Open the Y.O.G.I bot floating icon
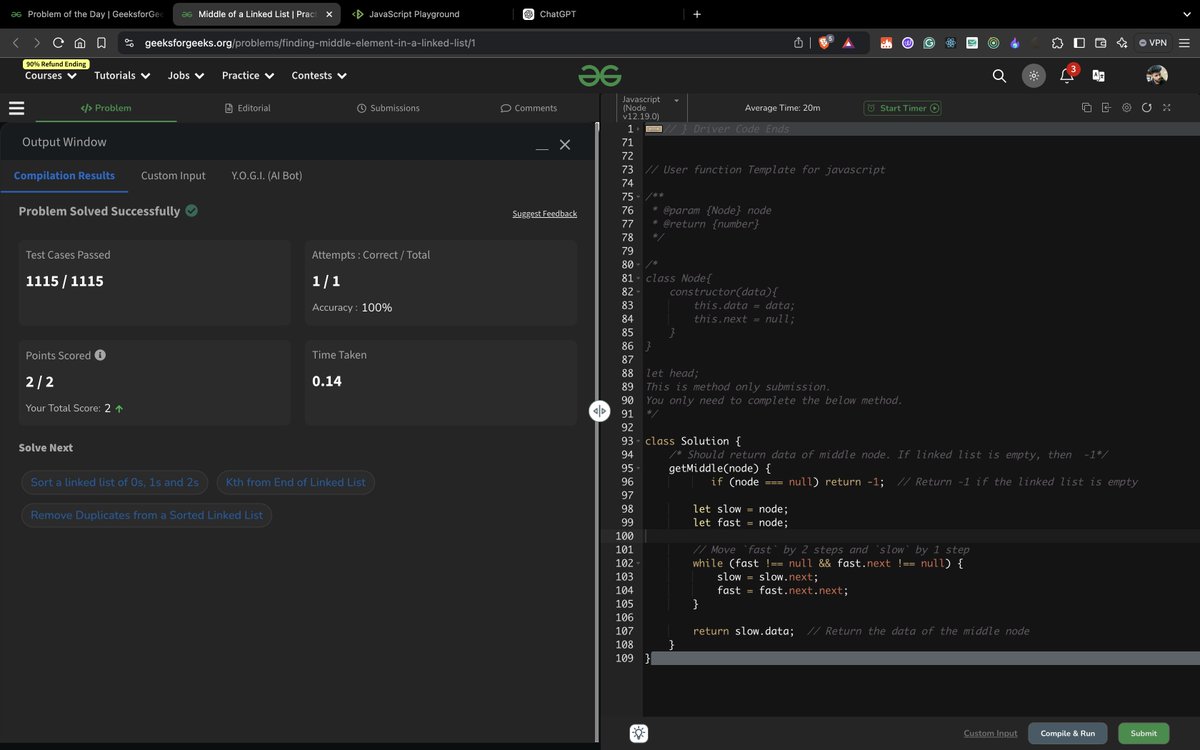The height and width of the screenshot is (750, 1200). tap(638, 733)
